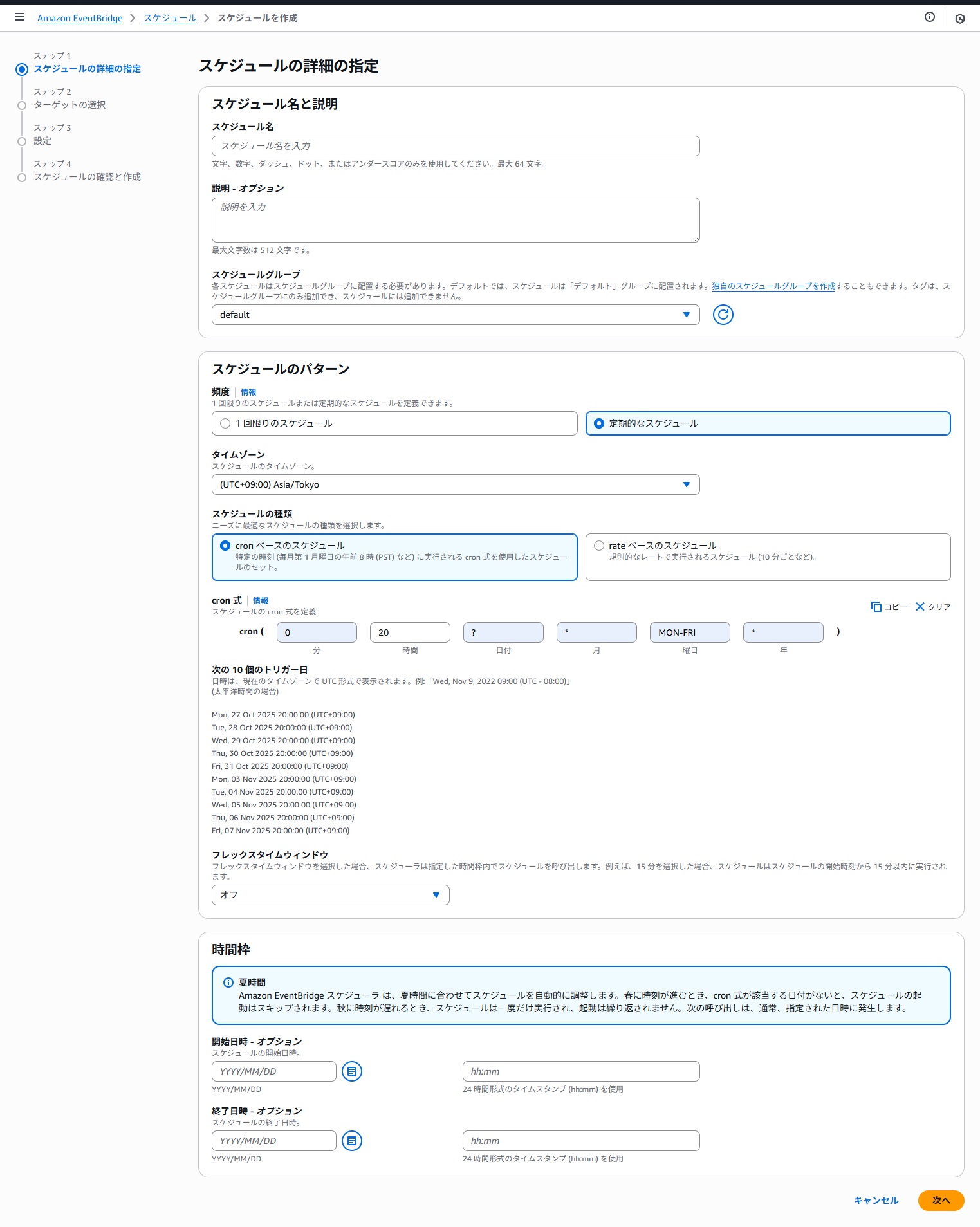Open the end date calendar picker
The width and height of the screenshot is (980, 1227).
351,1141
